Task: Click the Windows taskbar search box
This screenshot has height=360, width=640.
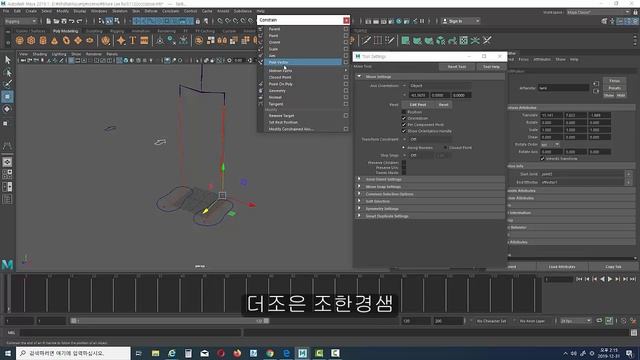Action: coord(73,353)
